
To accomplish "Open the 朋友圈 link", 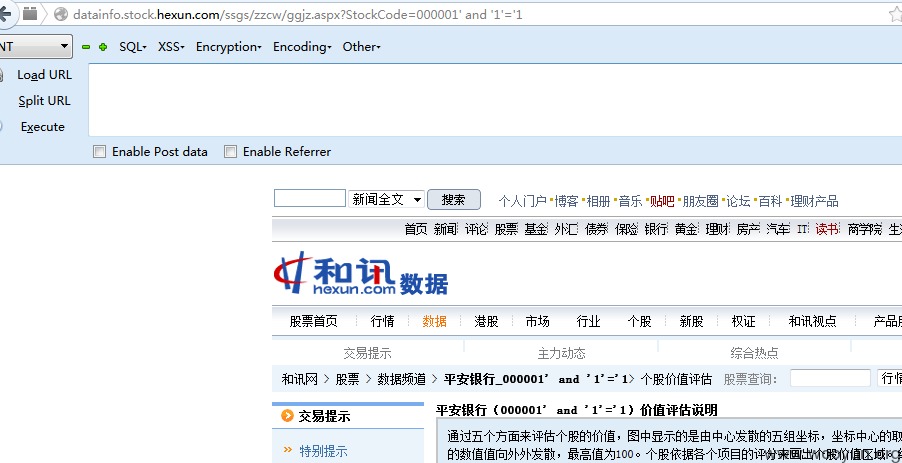I will tap(701, 201).
